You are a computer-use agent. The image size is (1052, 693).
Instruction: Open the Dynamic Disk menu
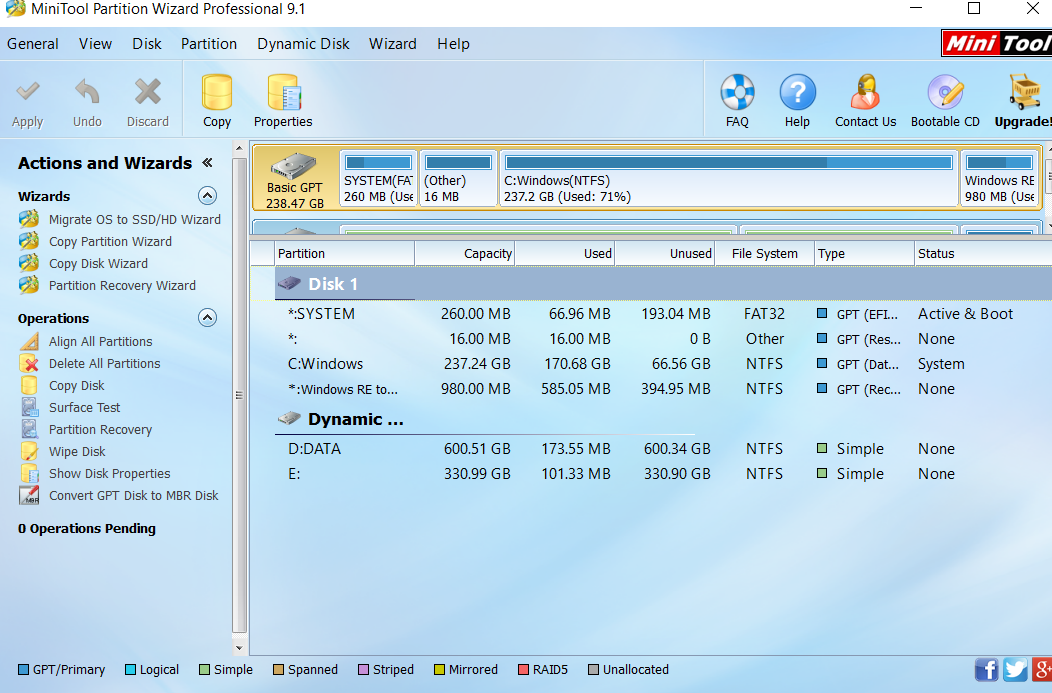(303, 44)
